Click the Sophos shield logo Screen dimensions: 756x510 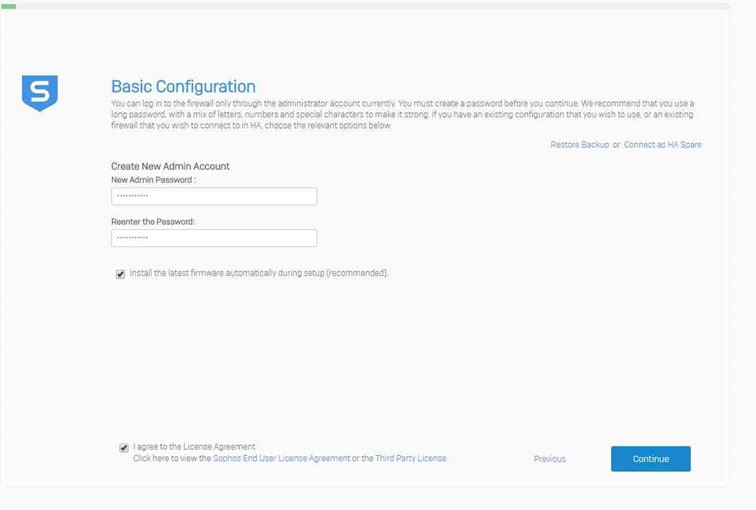point(40,93)
